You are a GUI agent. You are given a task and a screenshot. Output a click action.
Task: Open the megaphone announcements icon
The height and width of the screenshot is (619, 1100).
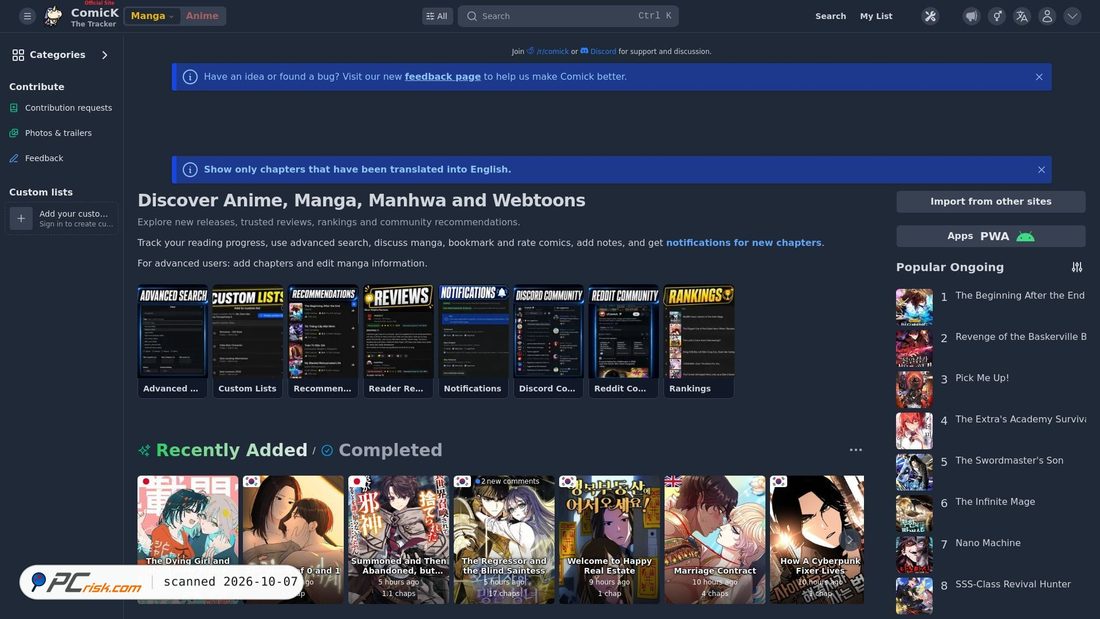(971, 16)
